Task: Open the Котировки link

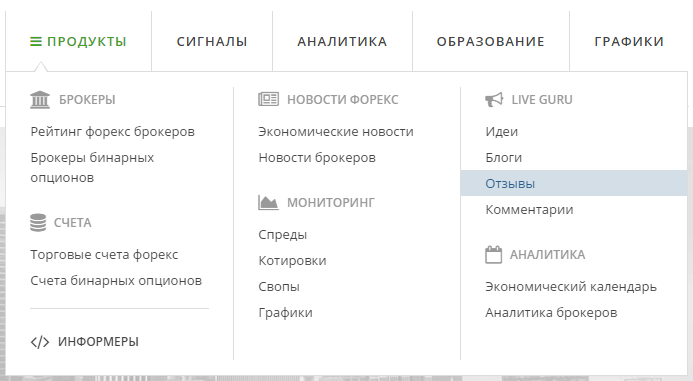Action: pyautogui.click(x=292, y=261)
